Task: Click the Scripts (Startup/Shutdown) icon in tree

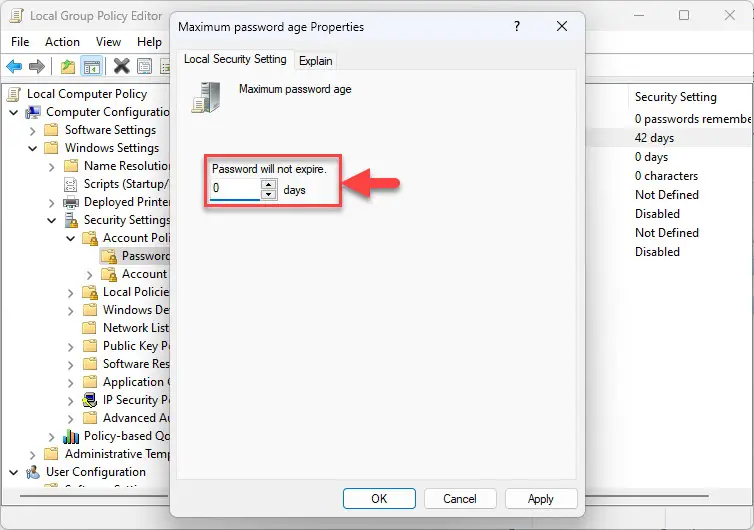Action: tap(71, 184)
